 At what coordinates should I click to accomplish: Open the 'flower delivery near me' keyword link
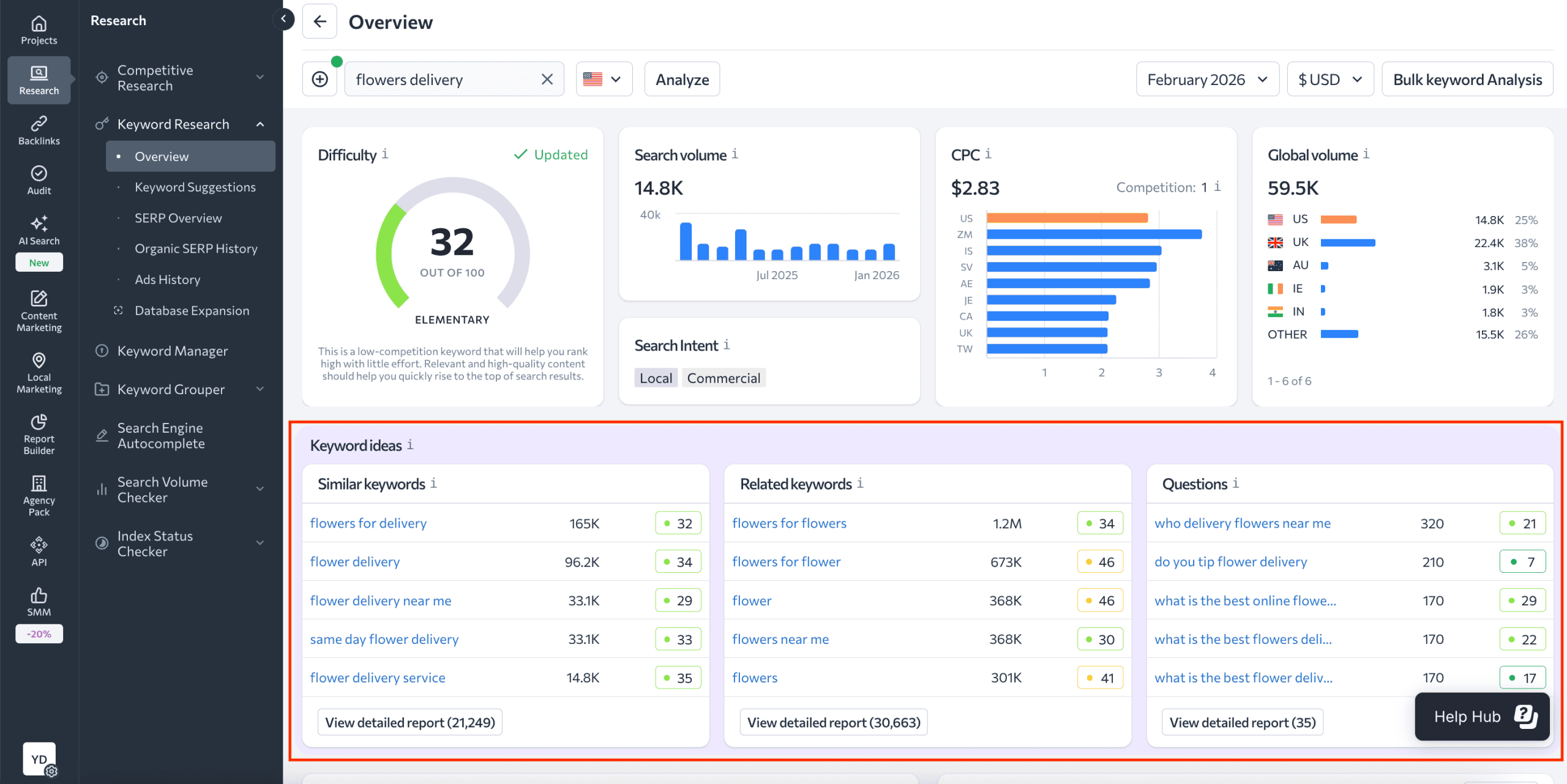click(380, 600)
